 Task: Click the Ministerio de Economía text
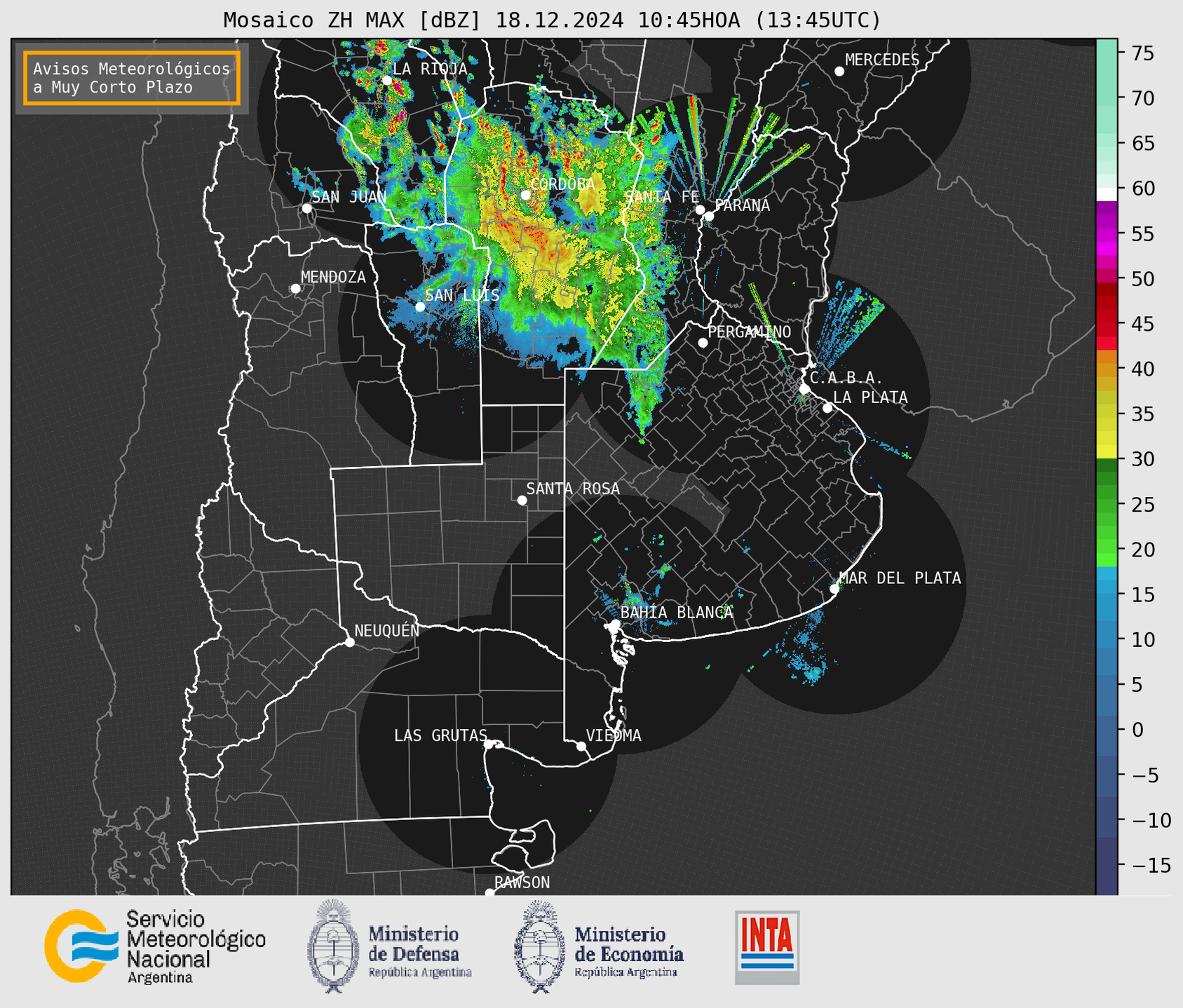[x=629, y=952]
